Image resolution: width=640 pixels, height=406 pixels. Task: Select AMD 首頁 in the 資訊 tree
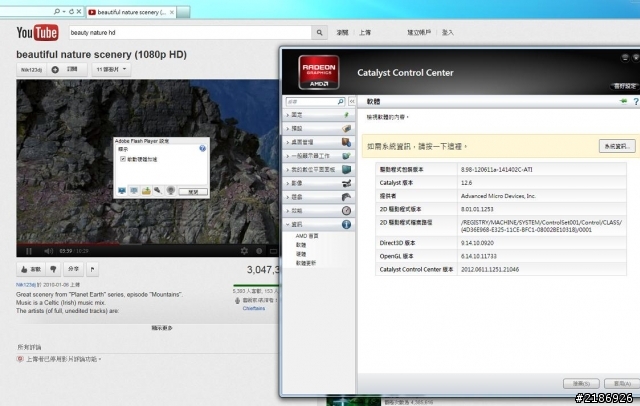click(307, 236)
